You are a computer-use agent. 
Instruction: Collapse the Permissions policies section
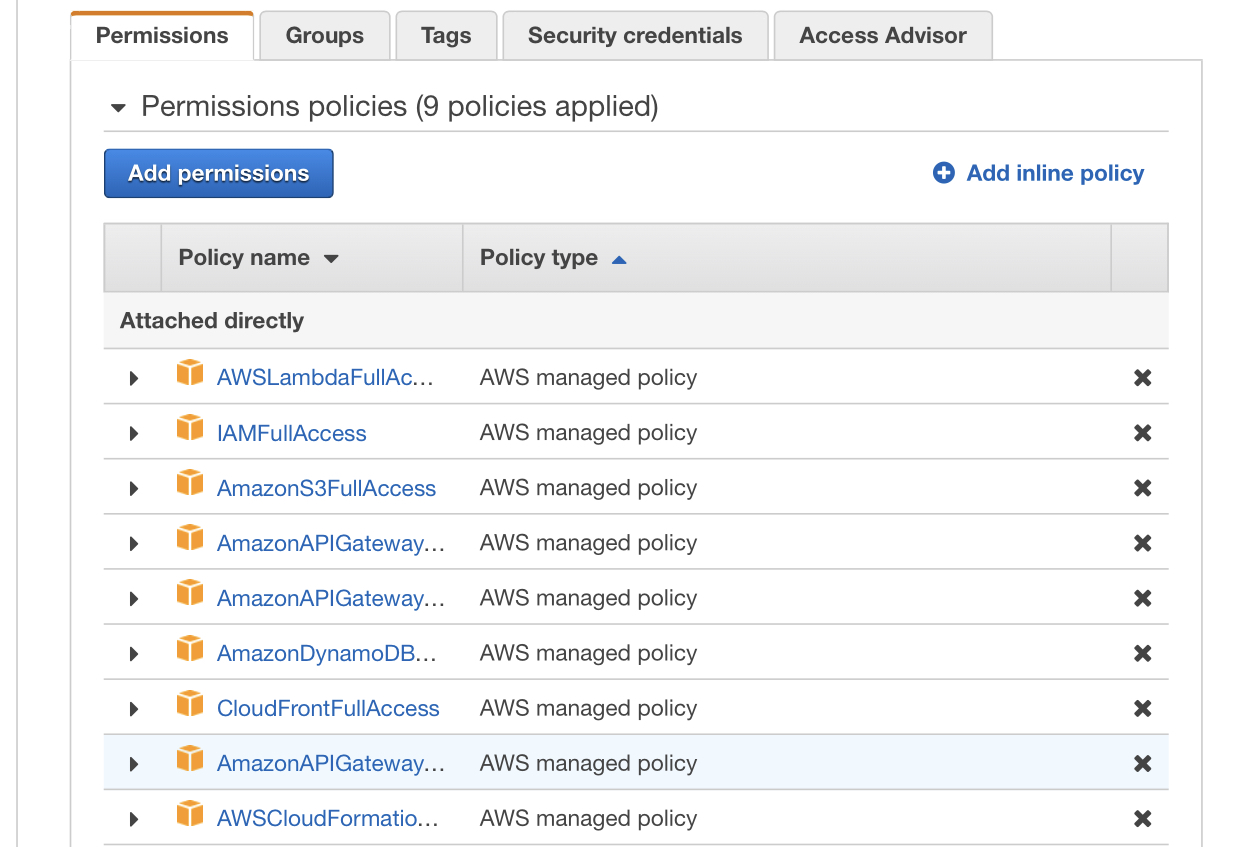pos(118,108)
